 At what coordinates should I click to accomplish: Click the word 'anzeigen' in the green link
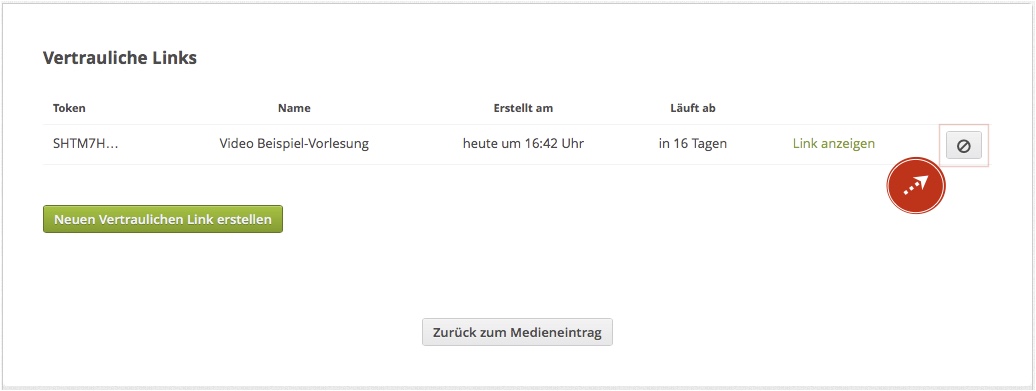(848, 144)
